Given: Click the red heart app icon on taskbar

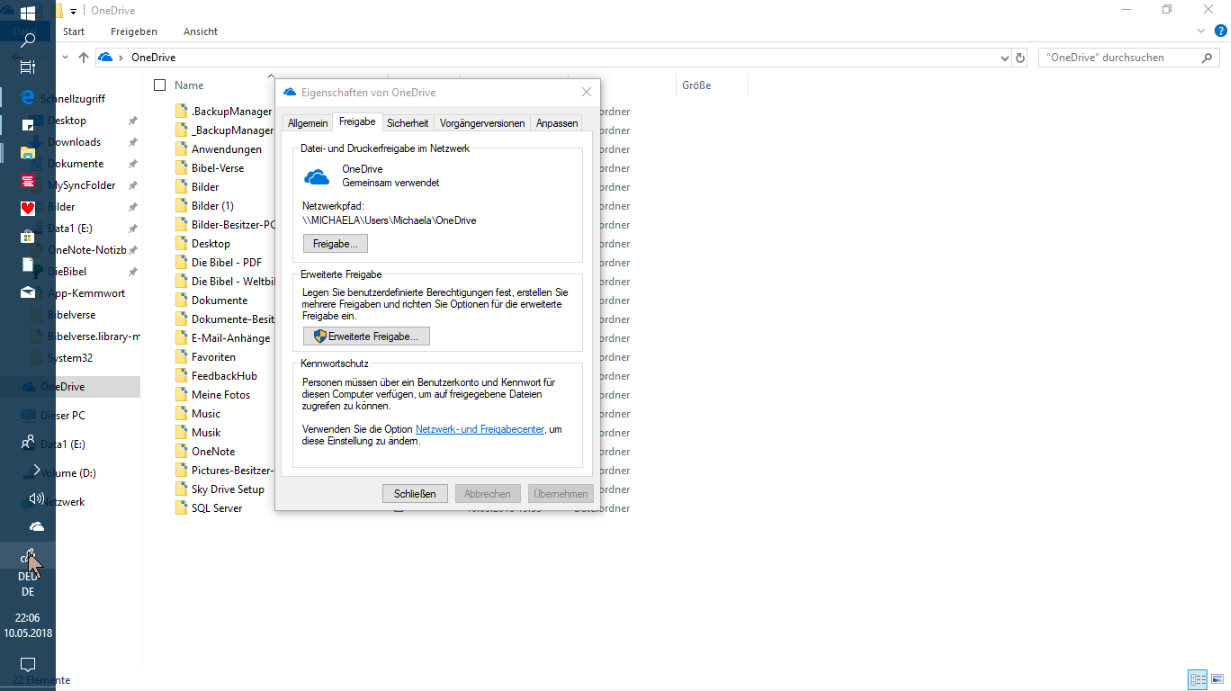Looking at the screenshot, I should click(x=28, y=209).
